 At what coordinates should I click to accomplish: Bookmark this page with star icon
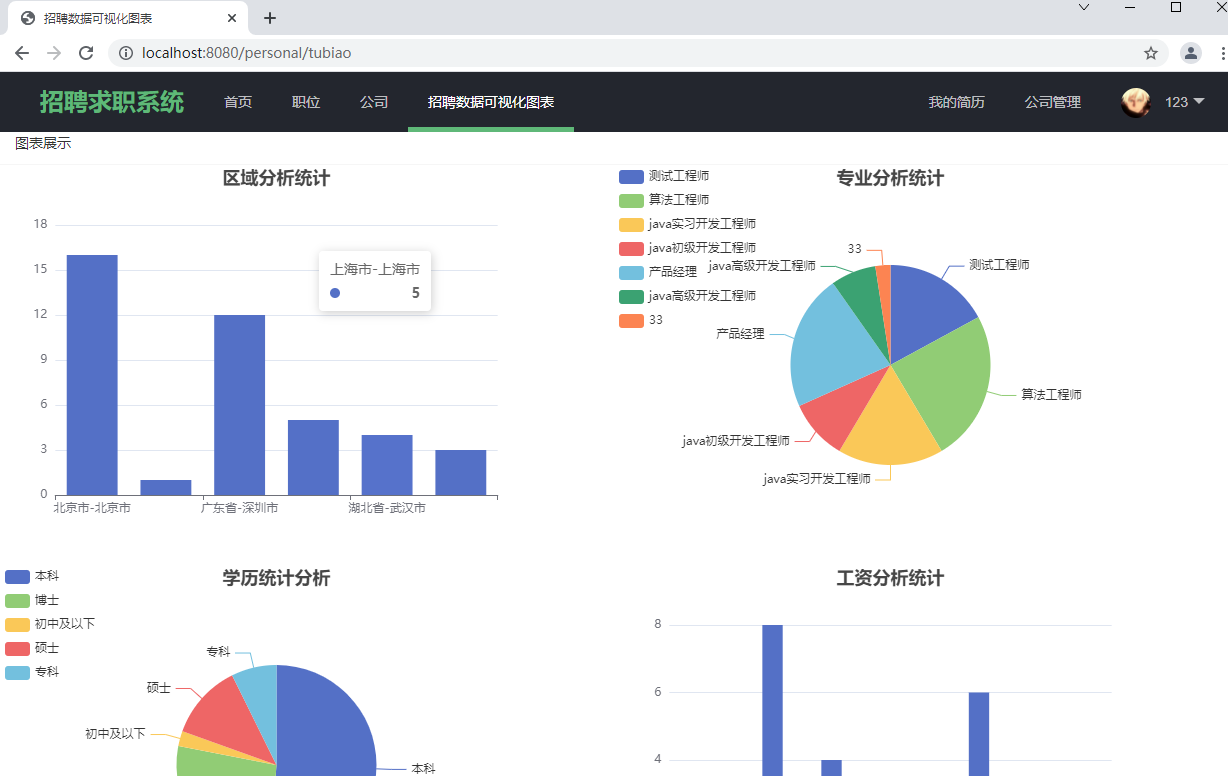pyautogui.click(x=1151, y=53)
